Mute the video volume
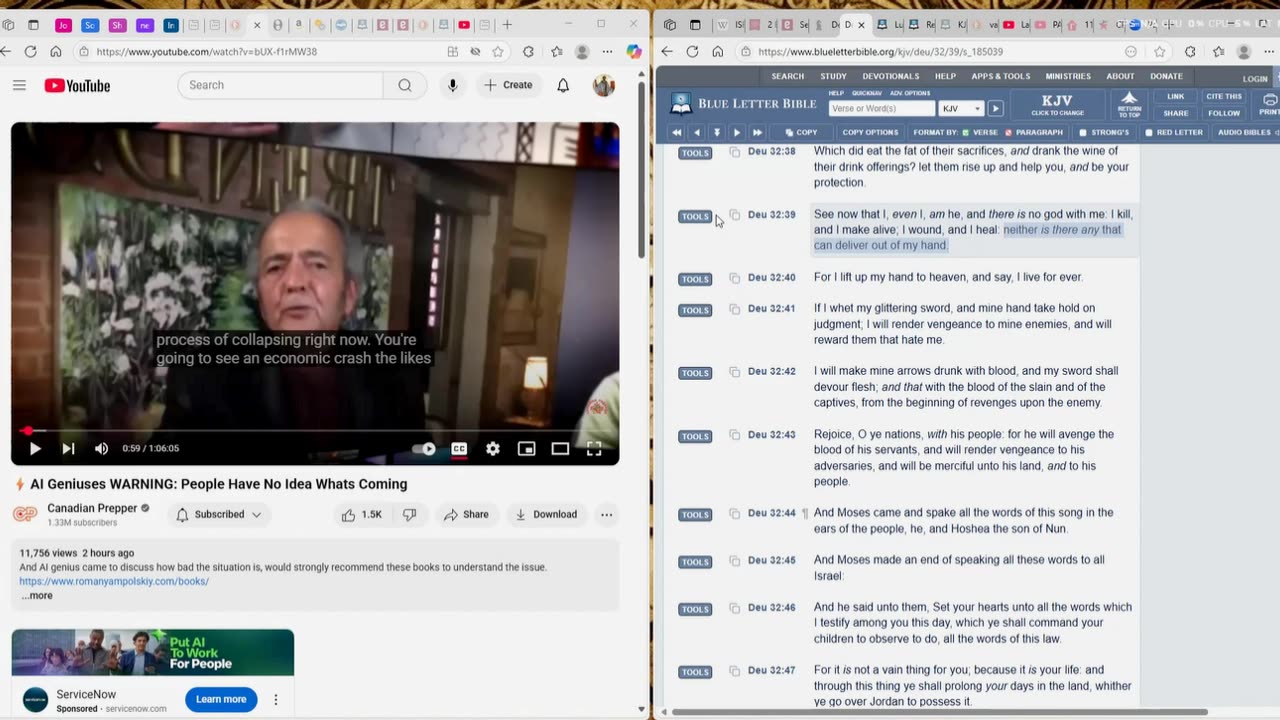The image size is (1280, 720). pyautogui.click(x=101, y=449)
